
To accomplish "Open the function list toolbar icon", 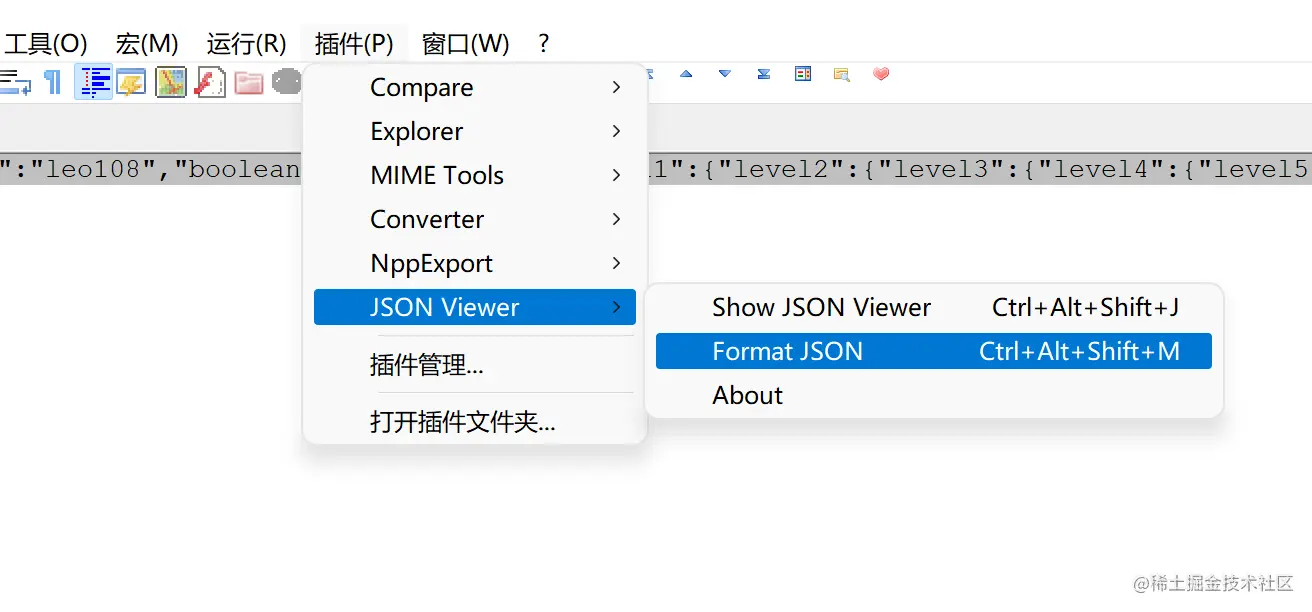I will pyautogui.click(x=210, y=82).
